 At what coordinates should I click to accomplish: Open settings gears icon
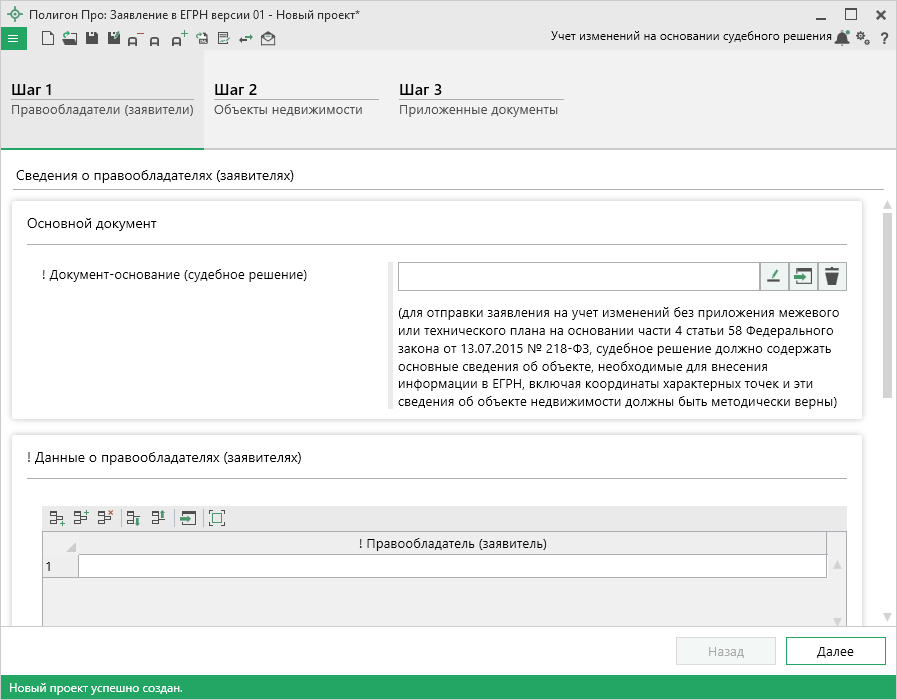point(863,38)
